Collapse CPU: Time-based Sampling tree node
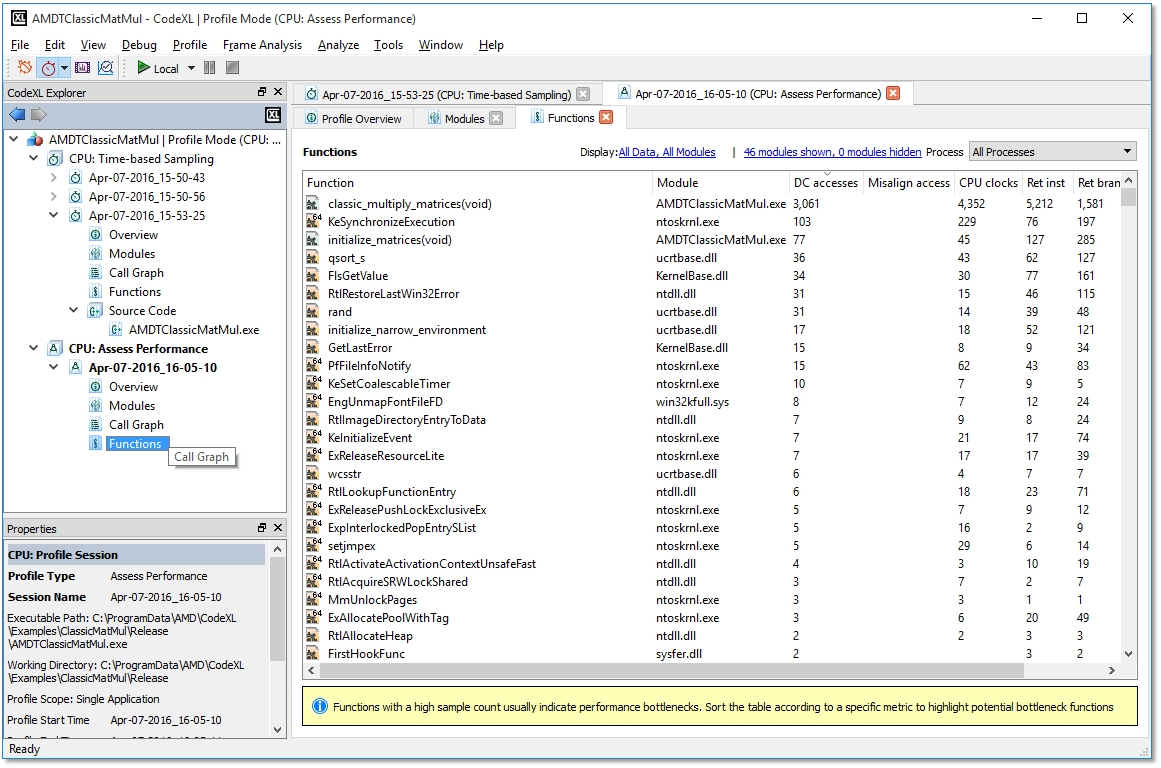Viewport: 1161px width, 768px height. (x=33, y=158)
